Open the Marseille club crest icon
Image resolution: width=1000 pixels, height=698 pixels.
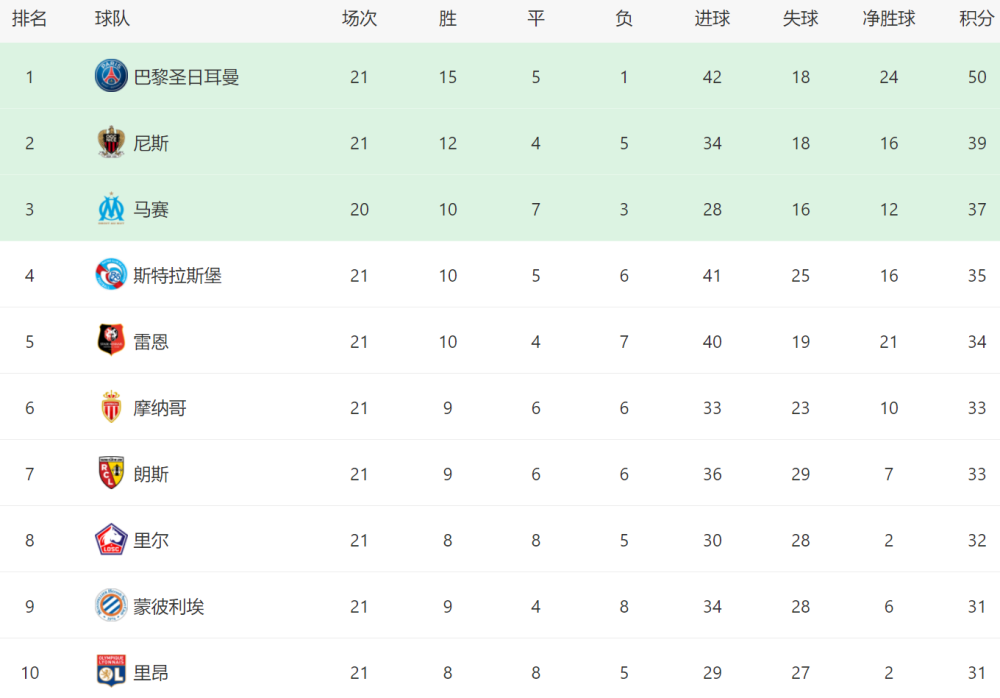pyautogui.click(x=111, y=209)
